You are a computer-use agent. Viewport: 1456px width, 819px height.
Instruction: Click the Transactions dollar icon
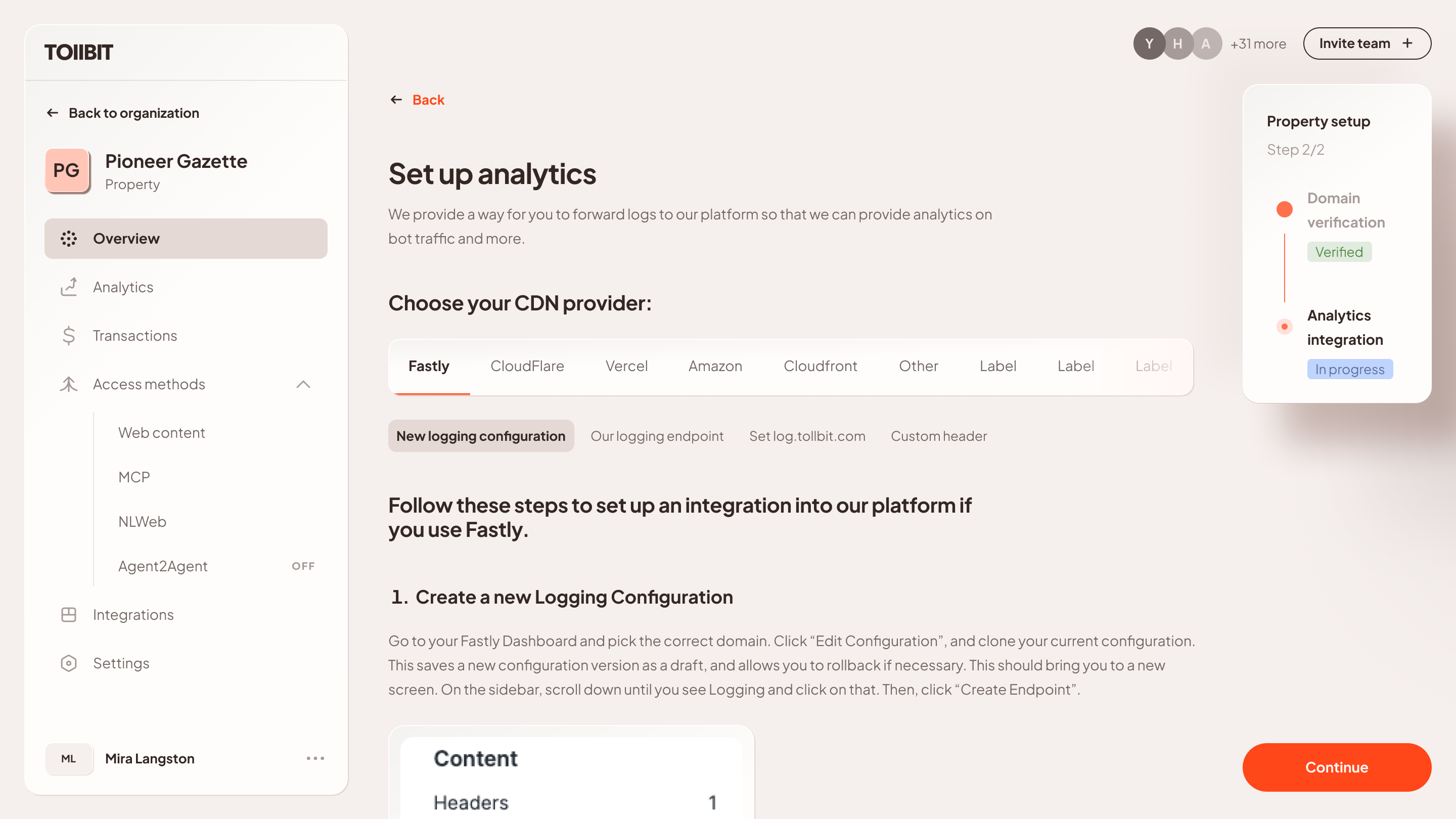(68, 335)
